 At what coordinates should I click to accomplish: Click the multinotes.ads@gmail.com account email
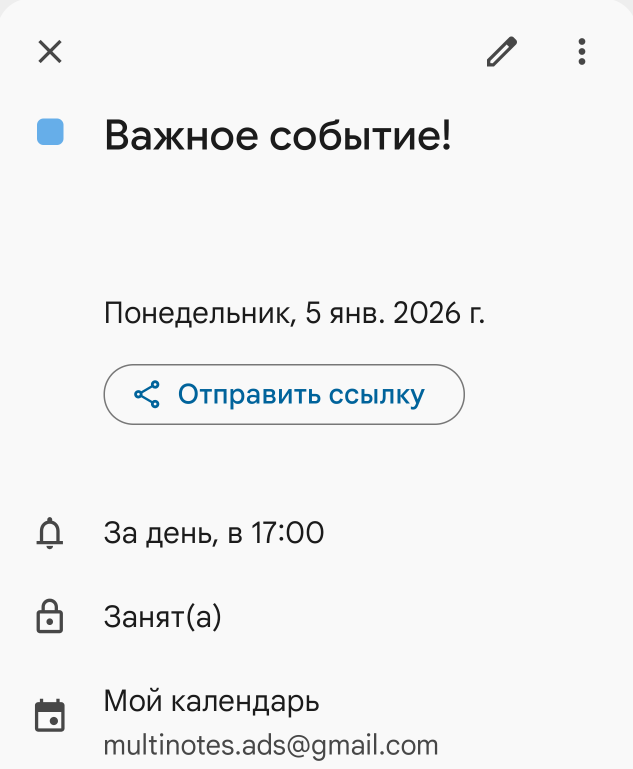[271, 745]
